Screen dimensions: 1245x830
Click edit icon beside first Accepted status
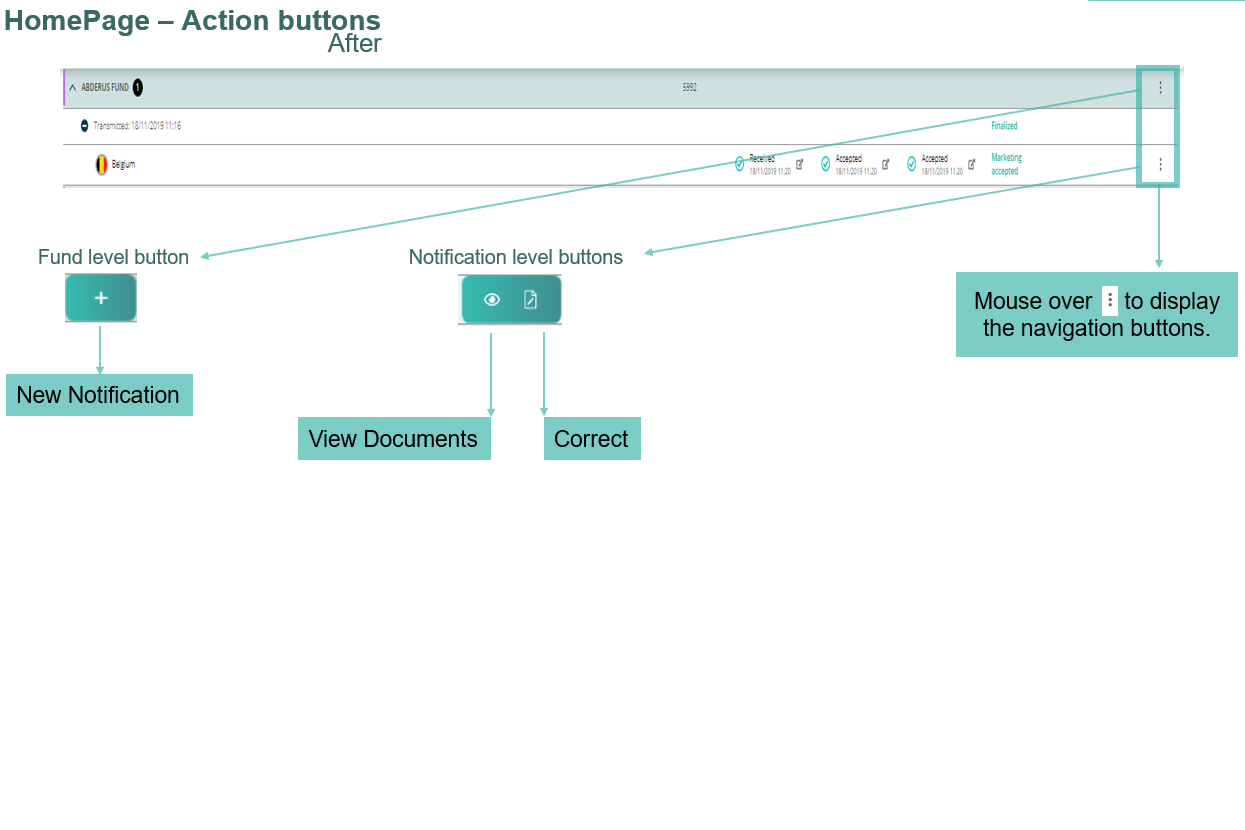(x=885, y=163)
